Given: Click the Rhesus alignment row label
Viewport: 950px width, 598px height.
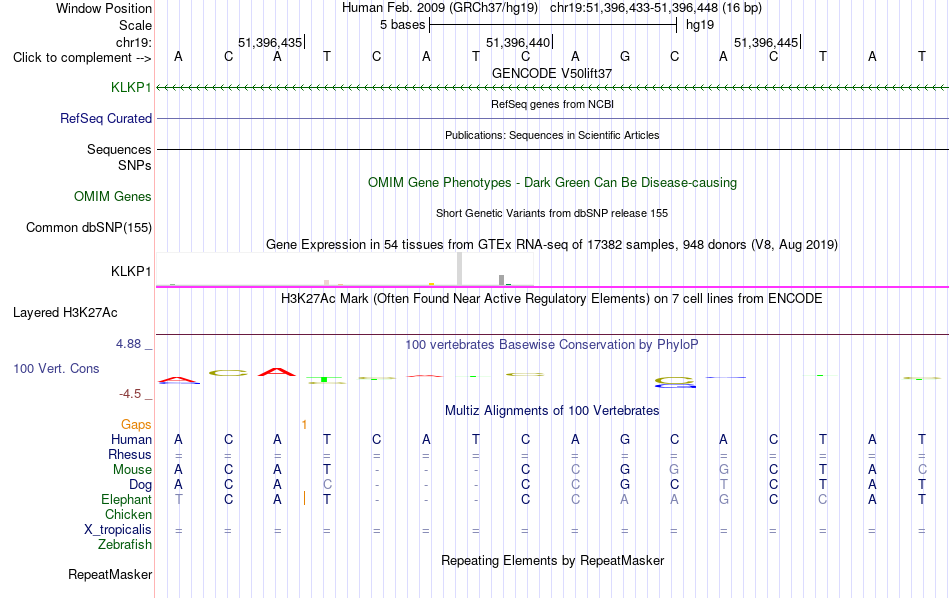Looking at the screenshot, I should pos(130,454).
